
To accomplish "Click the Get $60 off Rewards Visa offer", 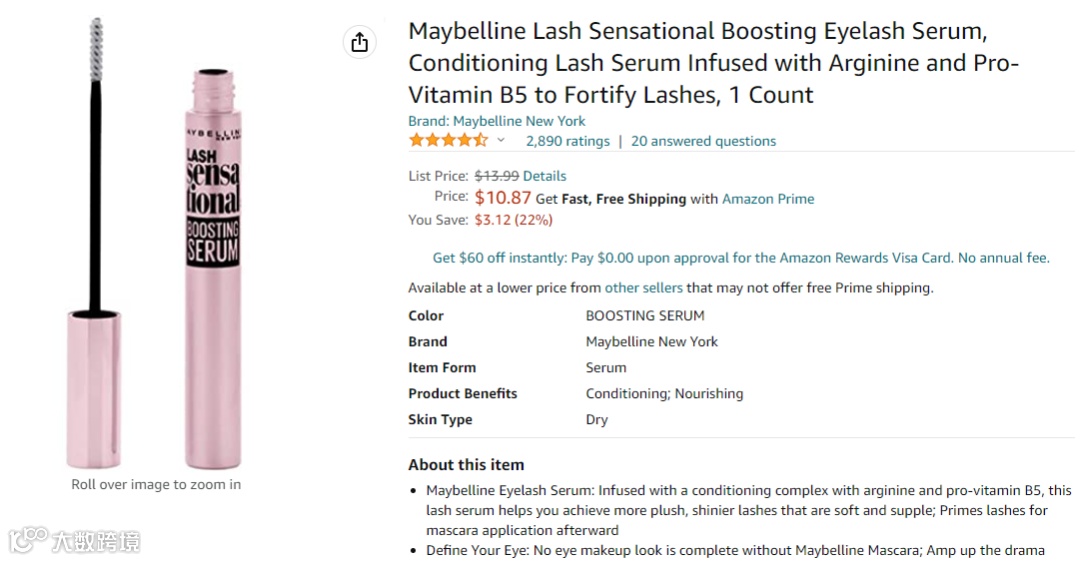I will click(x=740, y=258).
